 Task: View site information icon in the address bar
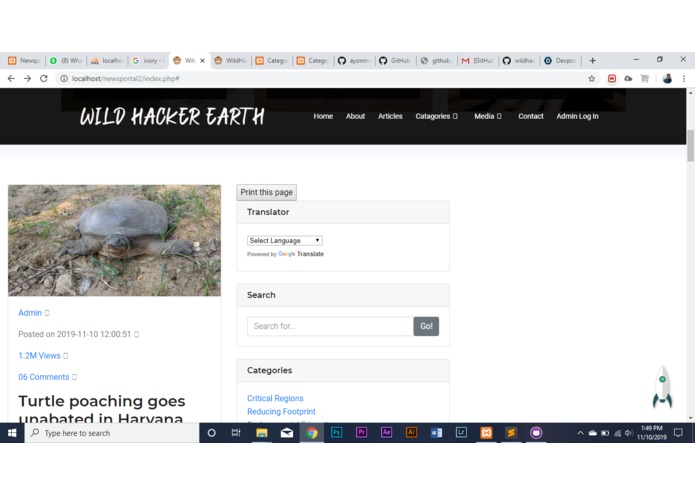pyautogui.click(x=64, y=78)
